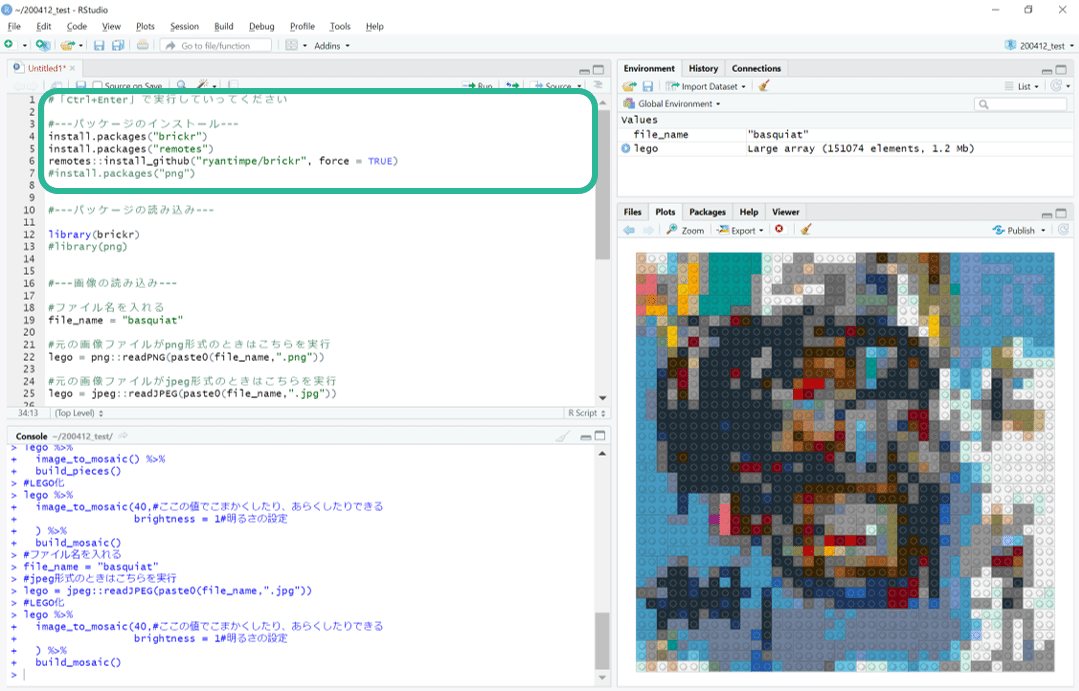Click the console vertical scrollbar thumb

click(x=602, y=640)
